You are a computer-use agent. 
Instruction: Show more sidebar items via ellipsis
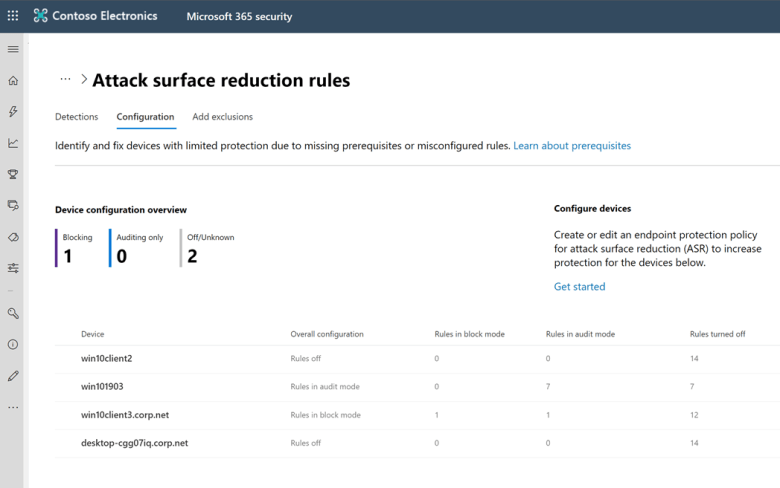coord(13,408)
